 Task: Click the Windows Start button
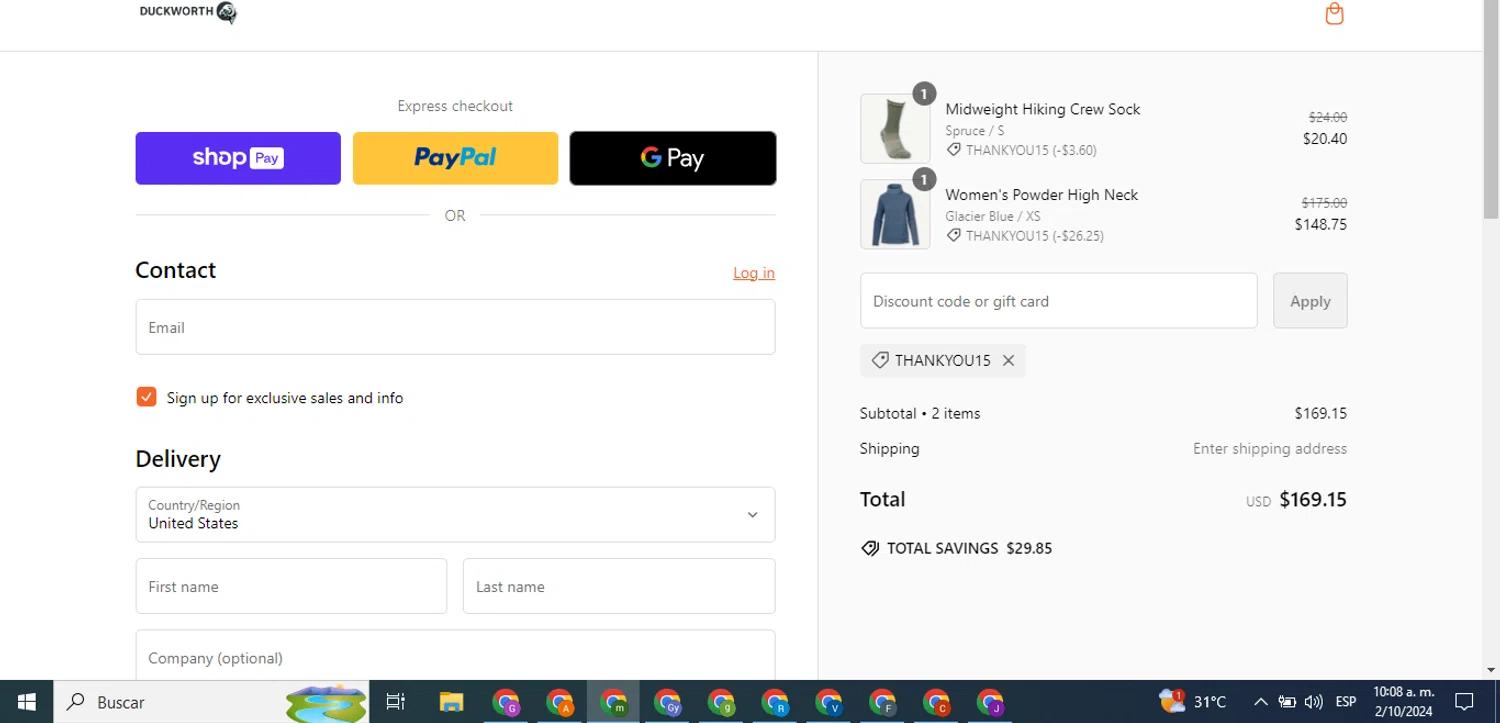(26, 702)
